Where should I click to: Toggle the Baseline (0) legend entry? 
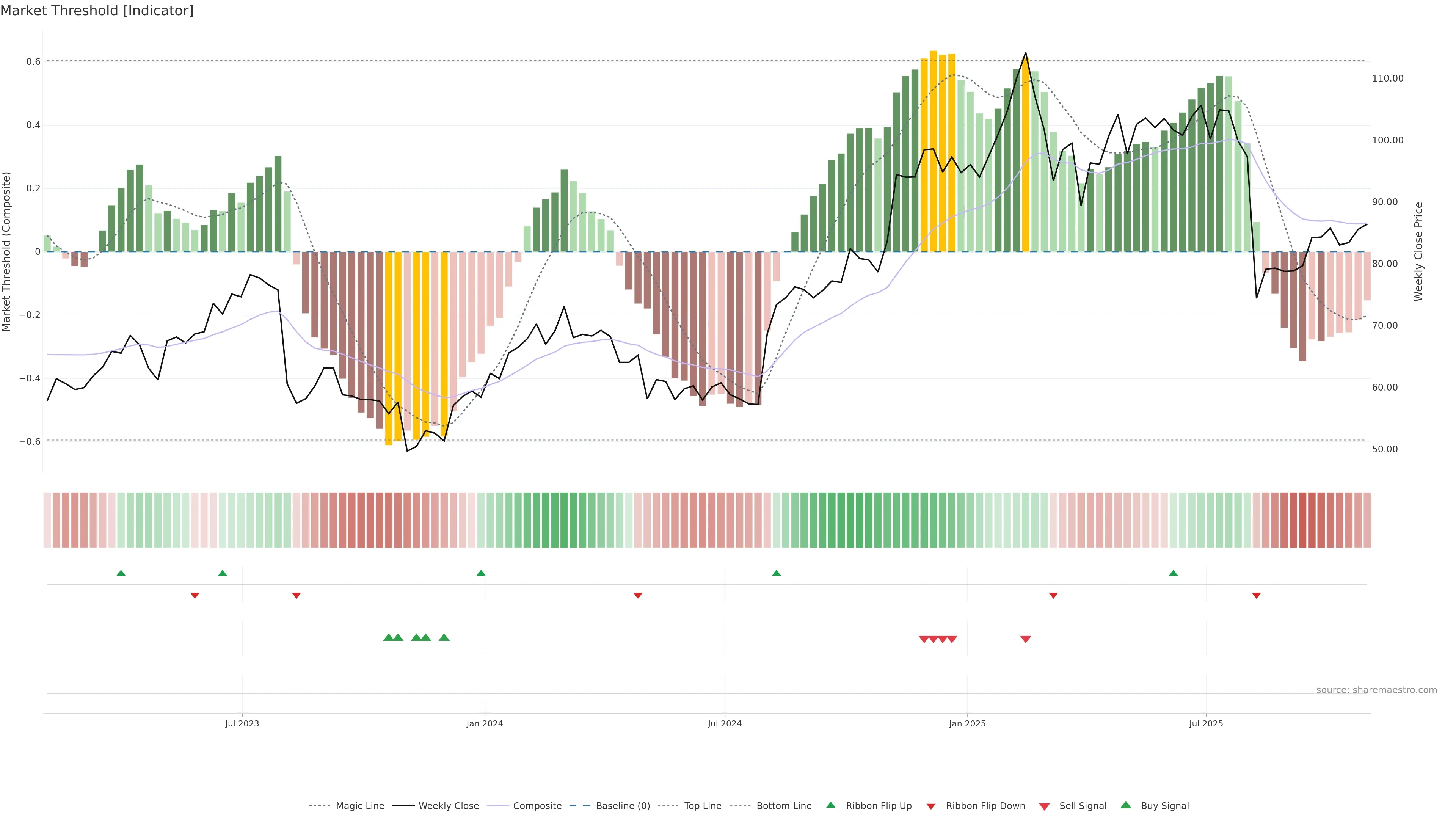coord(623,806)
